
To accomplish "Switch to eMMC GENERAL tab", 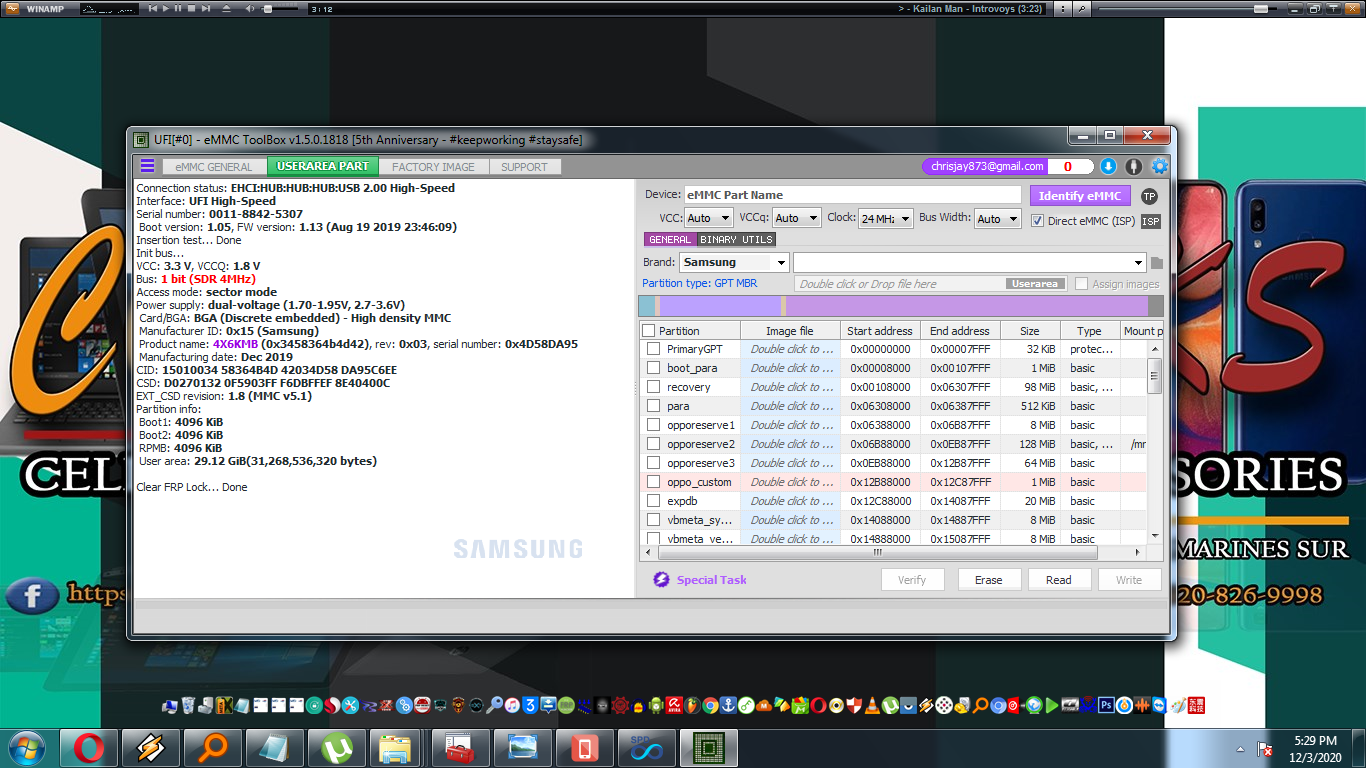I will (x=214, y=167).
